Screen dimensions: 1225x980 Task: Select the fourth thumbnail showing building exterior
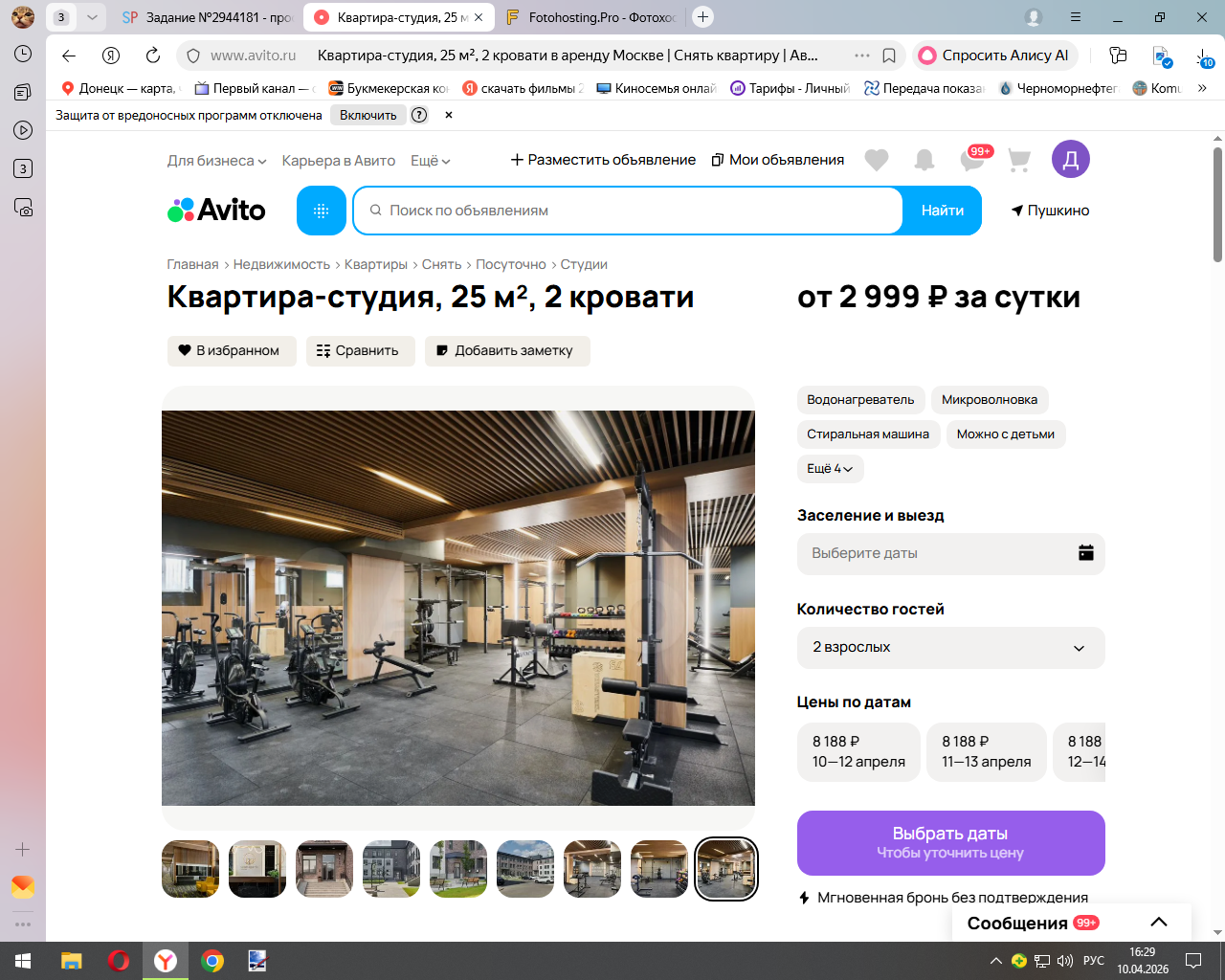391,869
